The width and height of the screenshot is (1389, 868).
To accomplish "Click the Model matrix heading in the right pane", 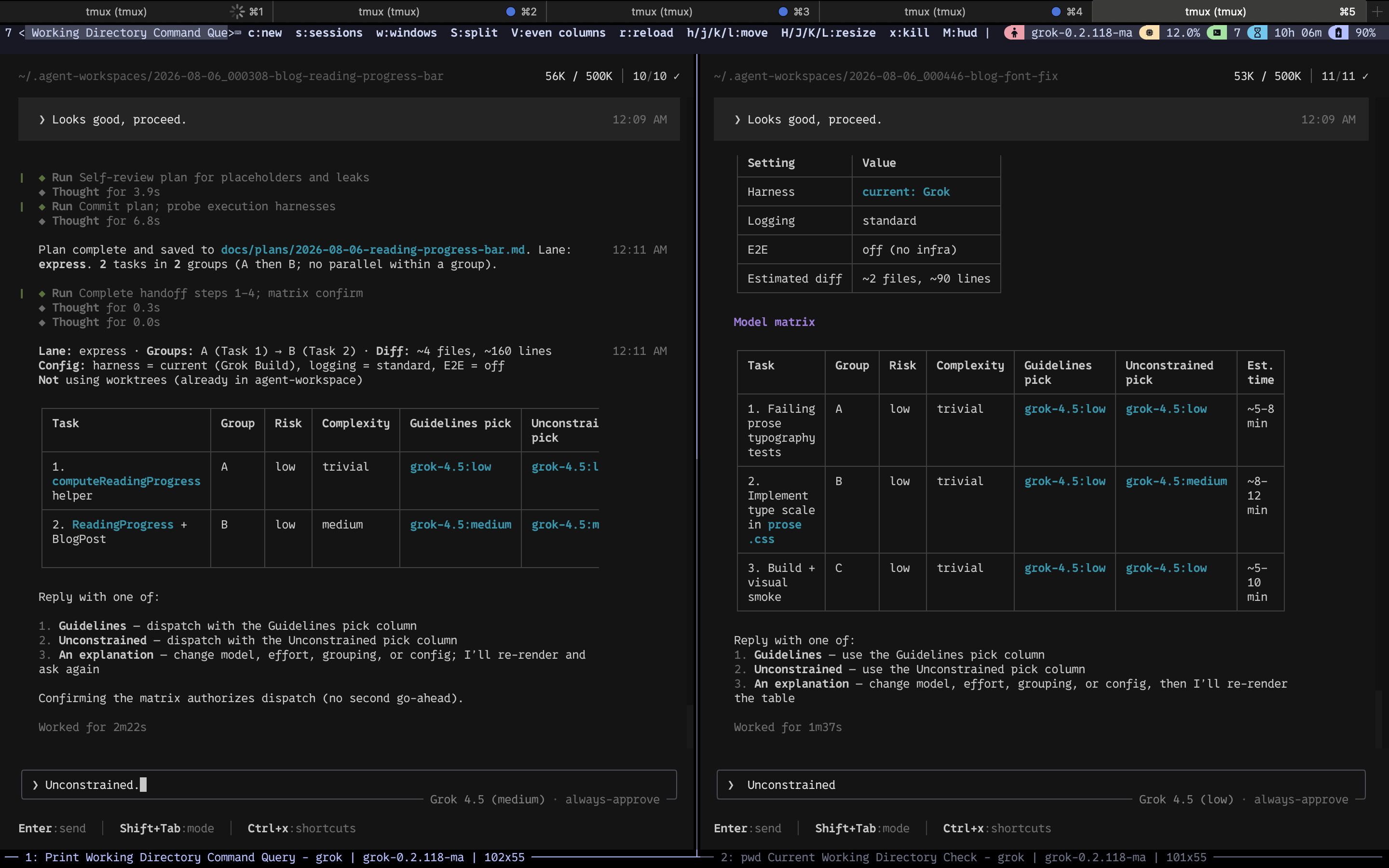I will coord(774,322).
